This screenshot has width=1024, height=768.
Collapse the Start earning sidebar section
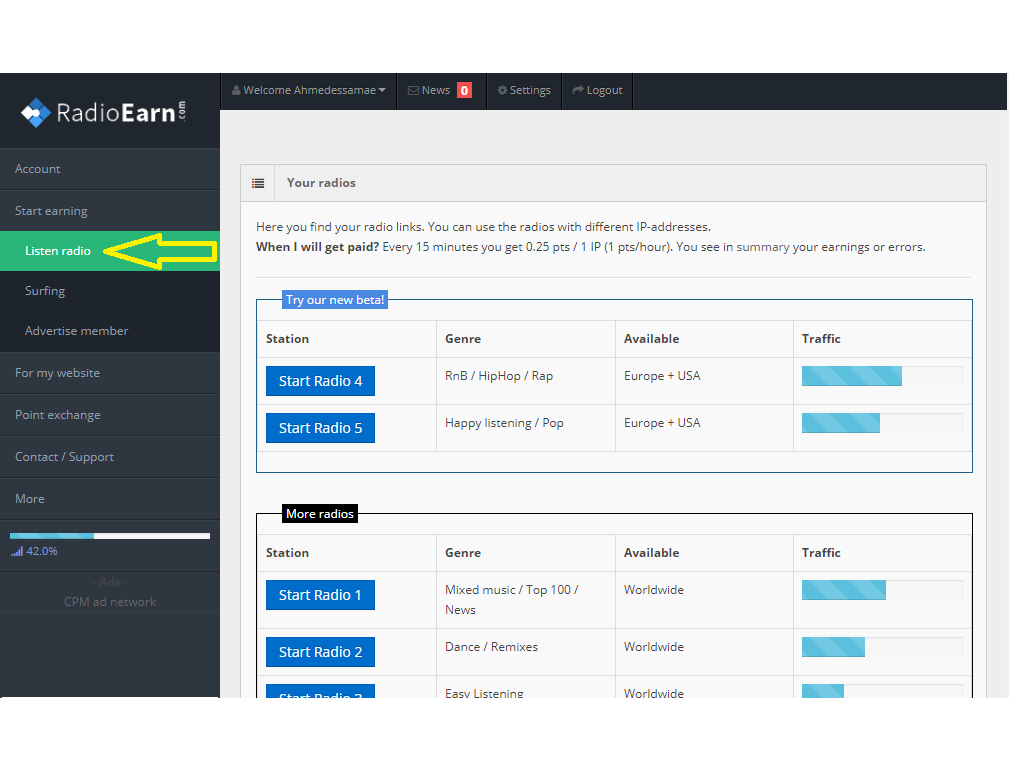click(110, 211)
